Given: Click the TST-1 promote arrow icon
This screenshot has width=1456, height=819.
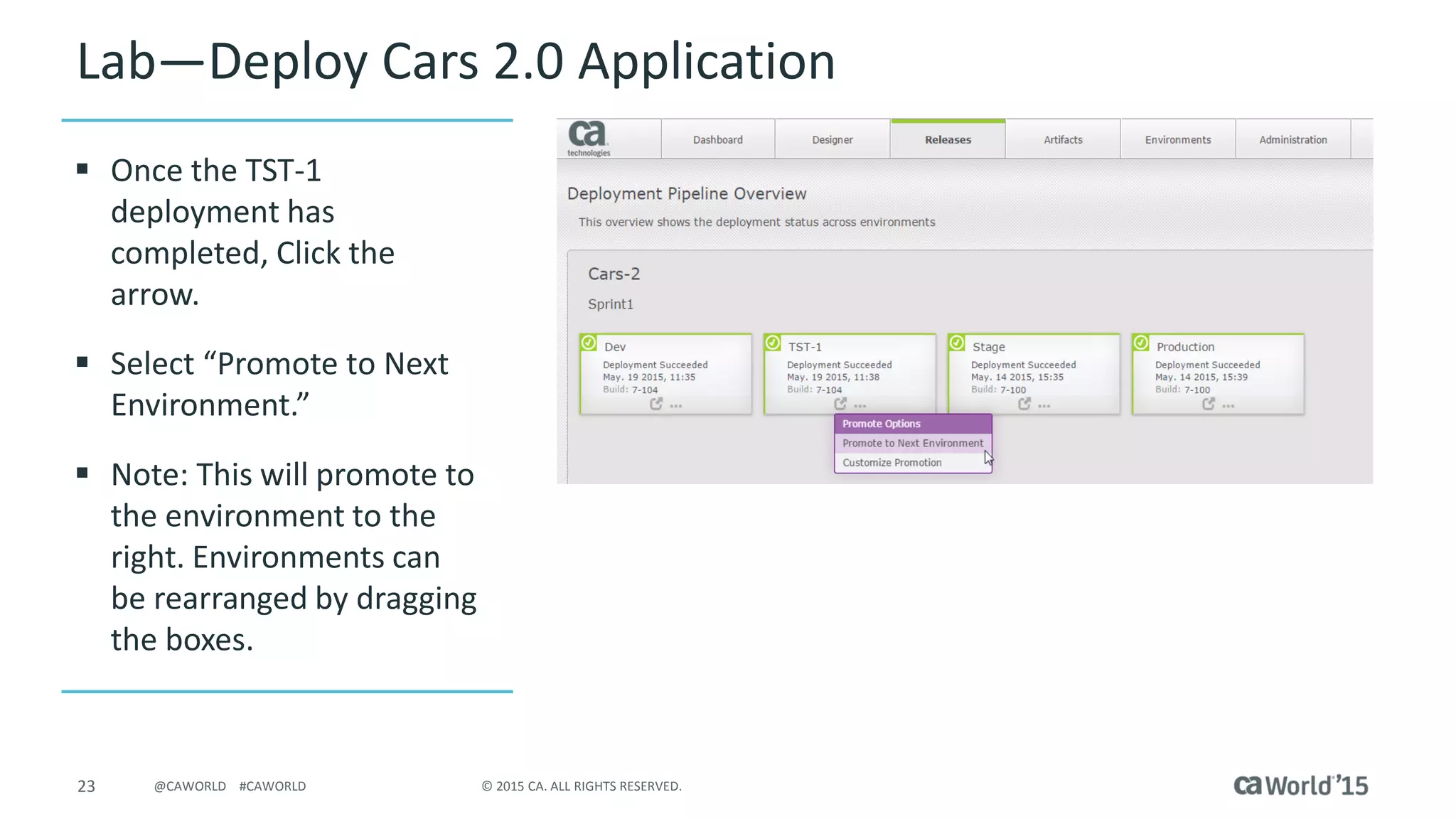Looking at the screenshot, I should coord(840,404).
